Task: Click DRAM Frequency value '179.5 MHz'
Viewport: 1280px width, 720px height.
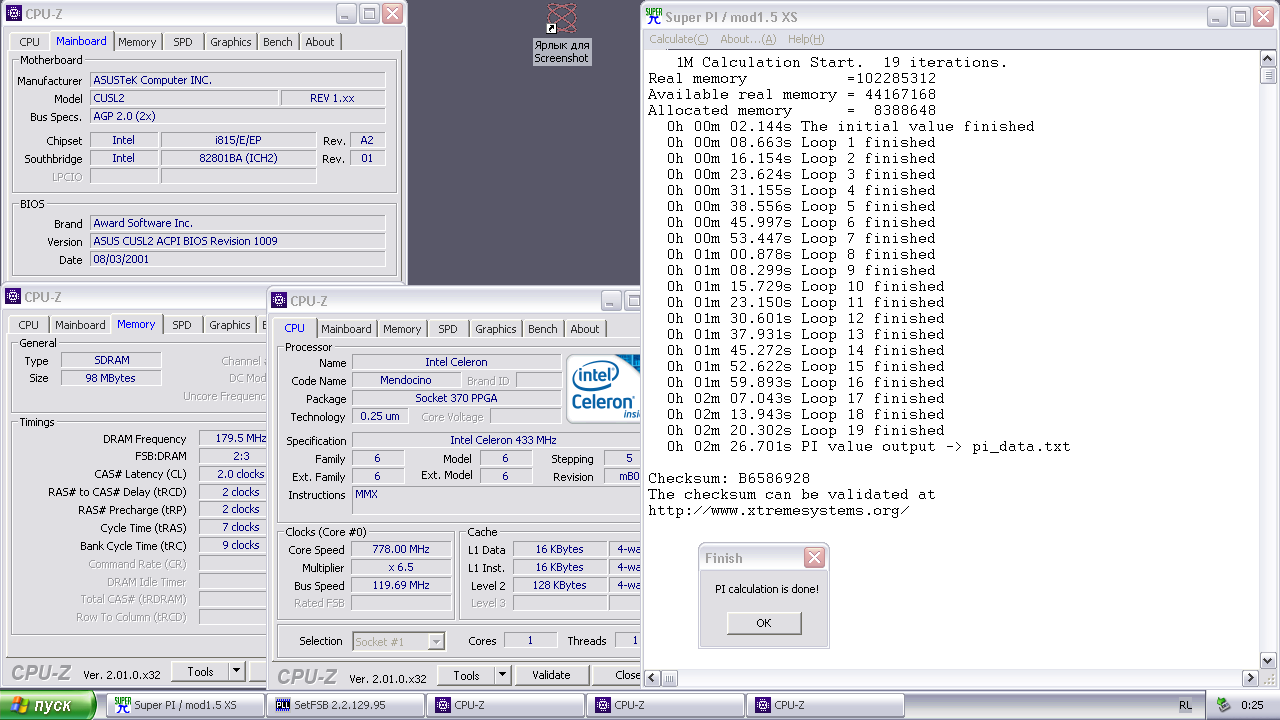Action: (x=233, y=438)
